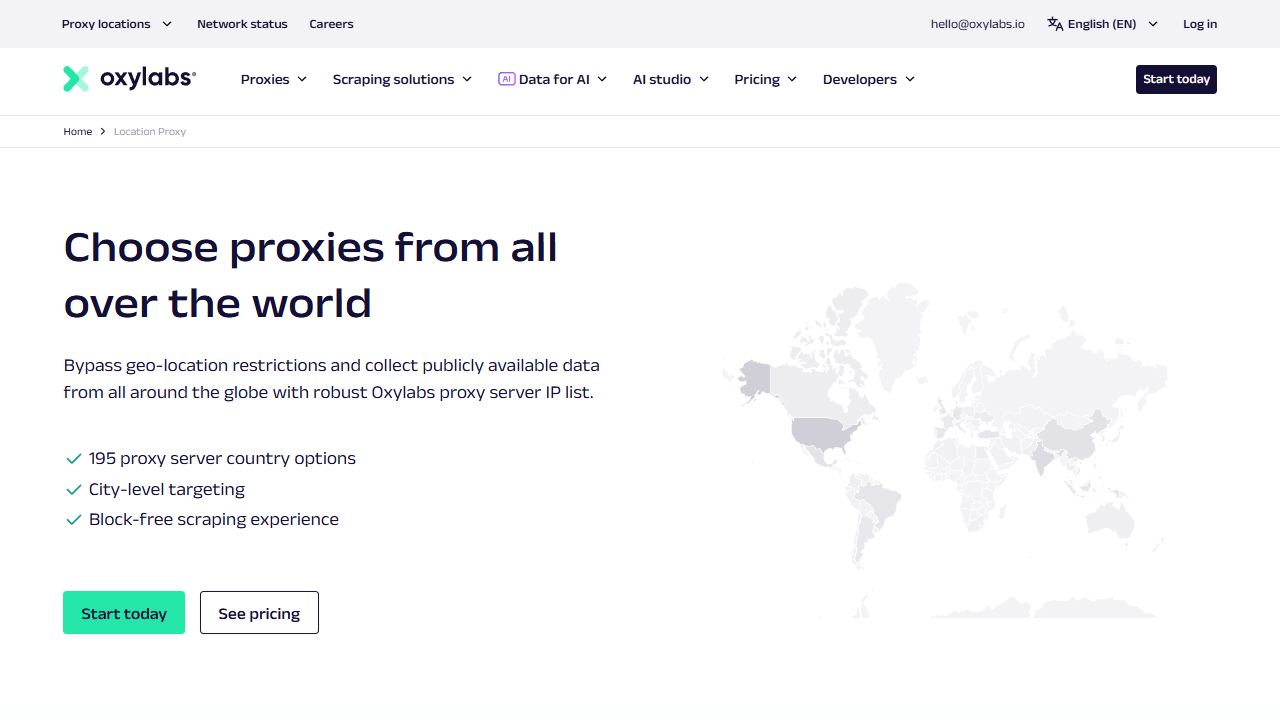Image resolution: width=1280 pixels, height=720 pixels.
Task: Open the Developers menu
Action: pyautogui.click(x=868, y=79)
